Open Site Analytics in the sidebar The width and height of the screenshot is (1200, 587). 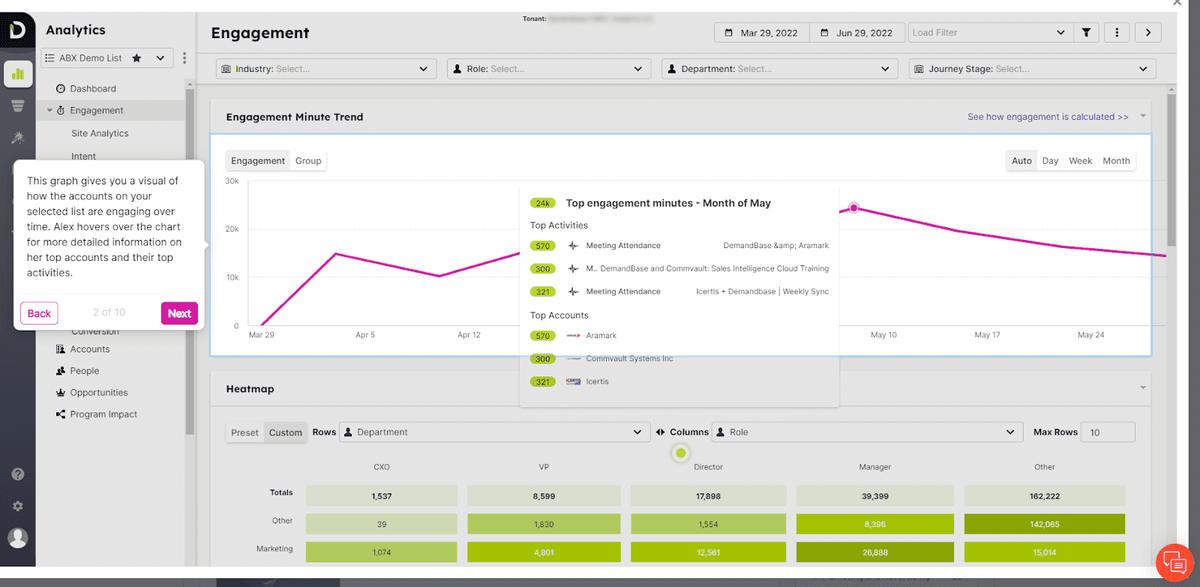click(x=100, y=133)
